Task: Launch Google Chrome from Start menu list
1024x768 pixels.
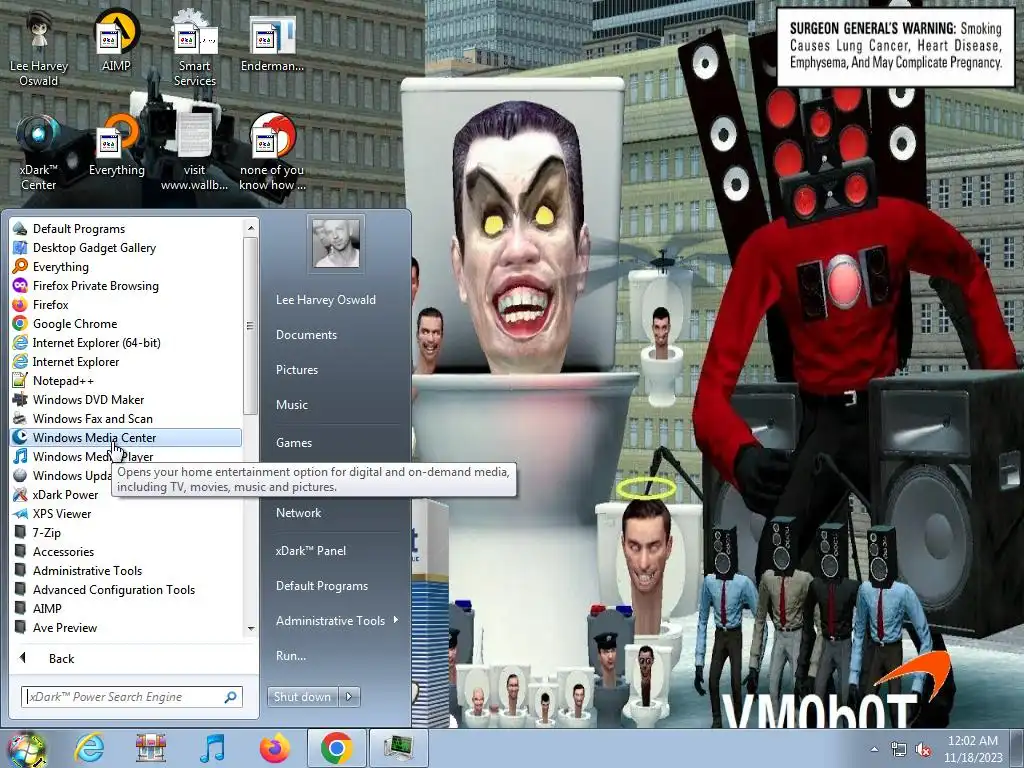Action: click(x=126, y=323)
